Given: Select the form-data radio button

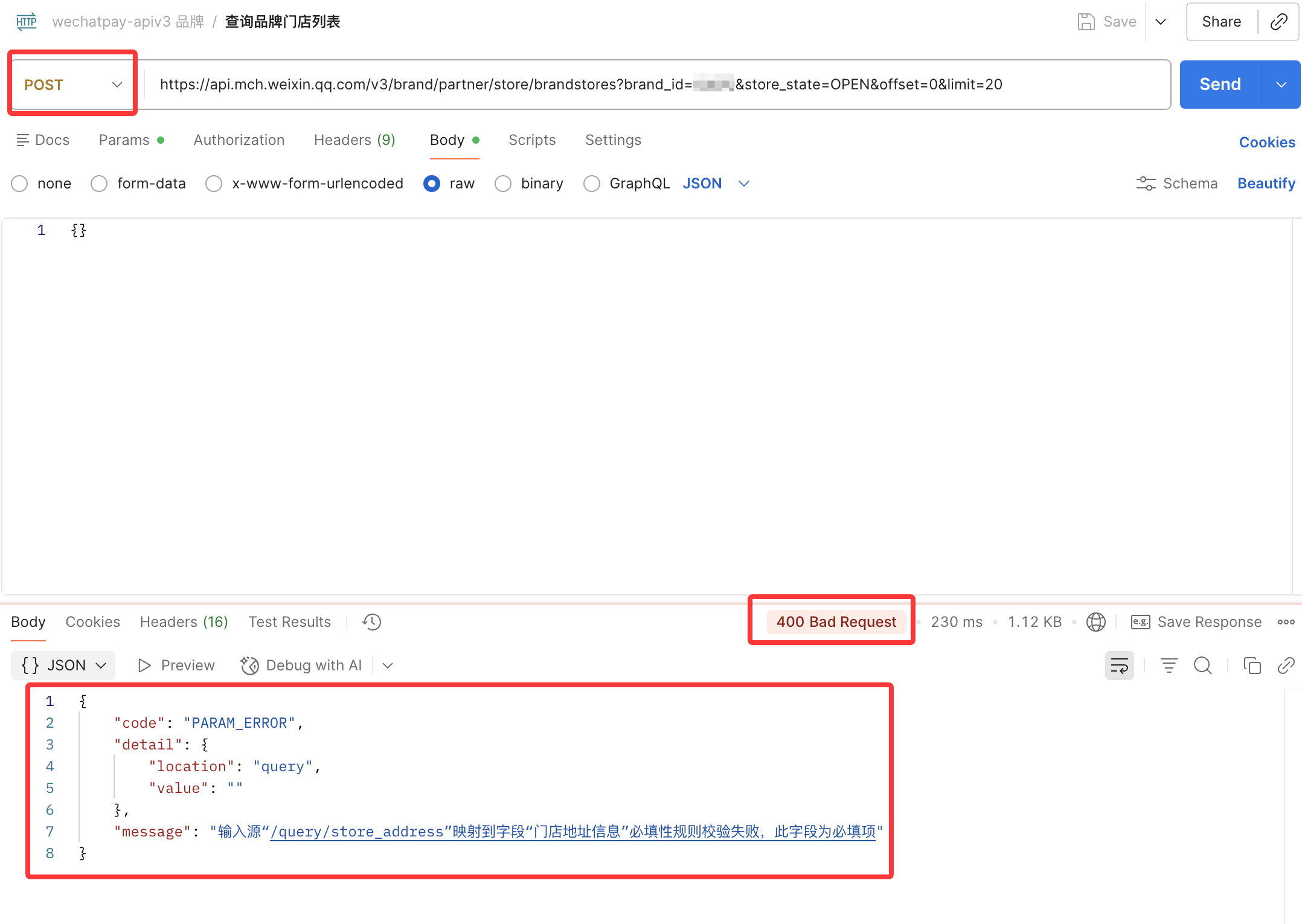Looking at the screenshot, I should [100, 184].
